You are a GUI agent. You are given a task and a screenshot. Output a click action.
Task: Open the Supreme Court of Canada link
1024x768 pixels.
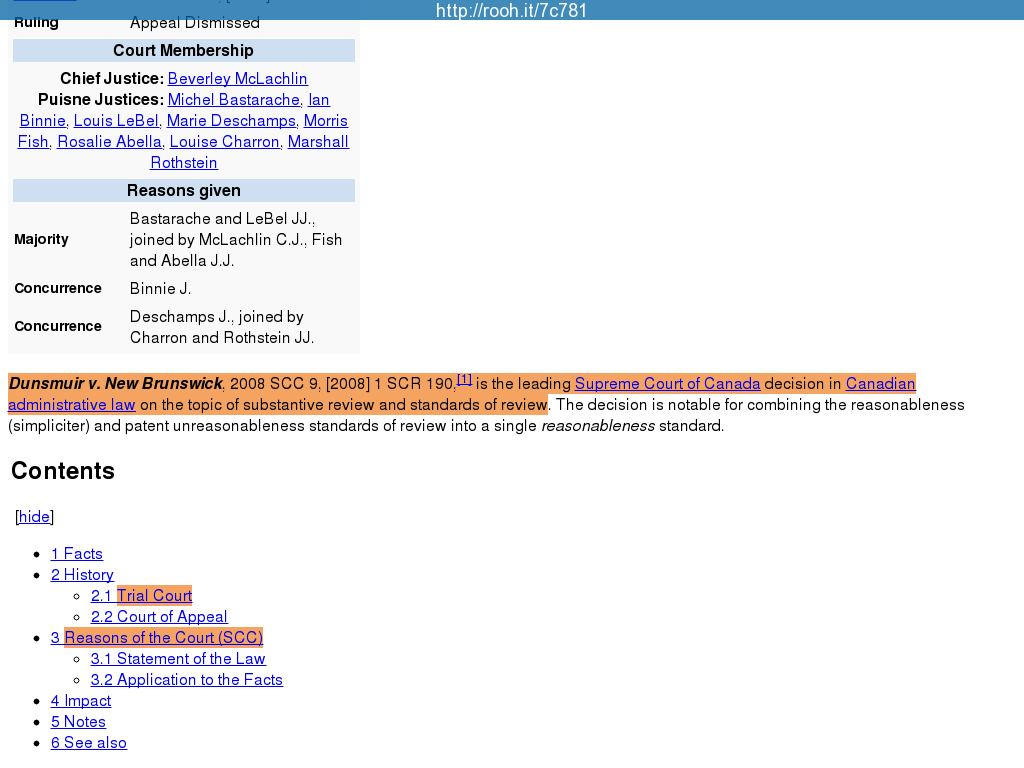(x=667, y=384)
